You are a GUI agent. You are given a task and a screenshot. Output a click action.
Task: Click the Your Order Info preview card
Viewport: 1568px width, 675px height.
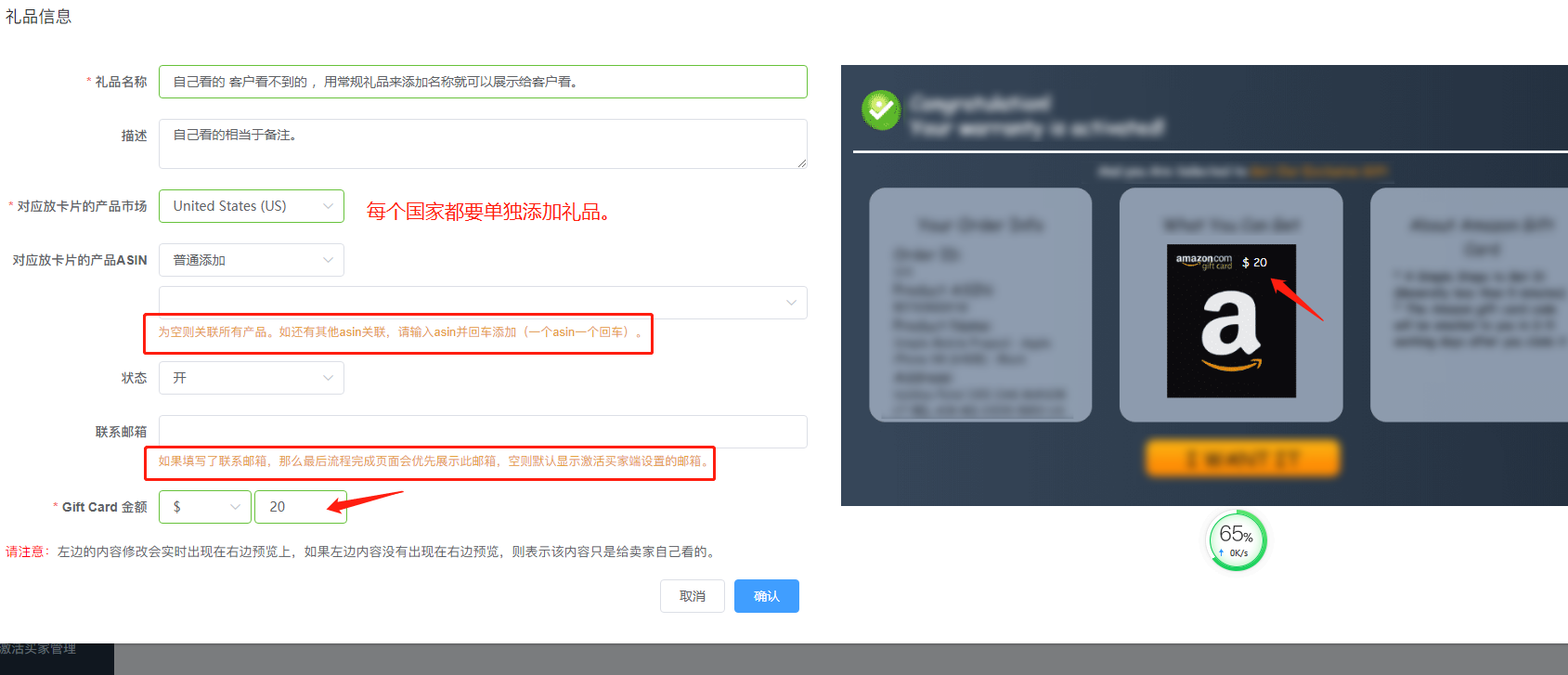coord(980,305)
